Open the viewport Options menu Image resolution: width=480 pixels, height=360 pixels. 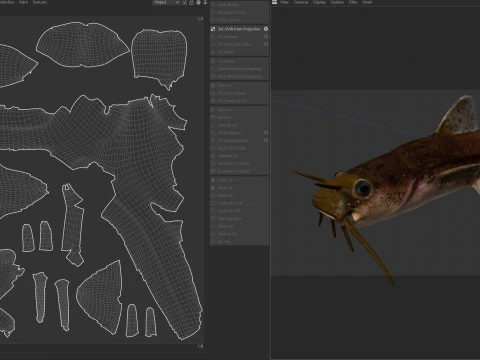337,2
